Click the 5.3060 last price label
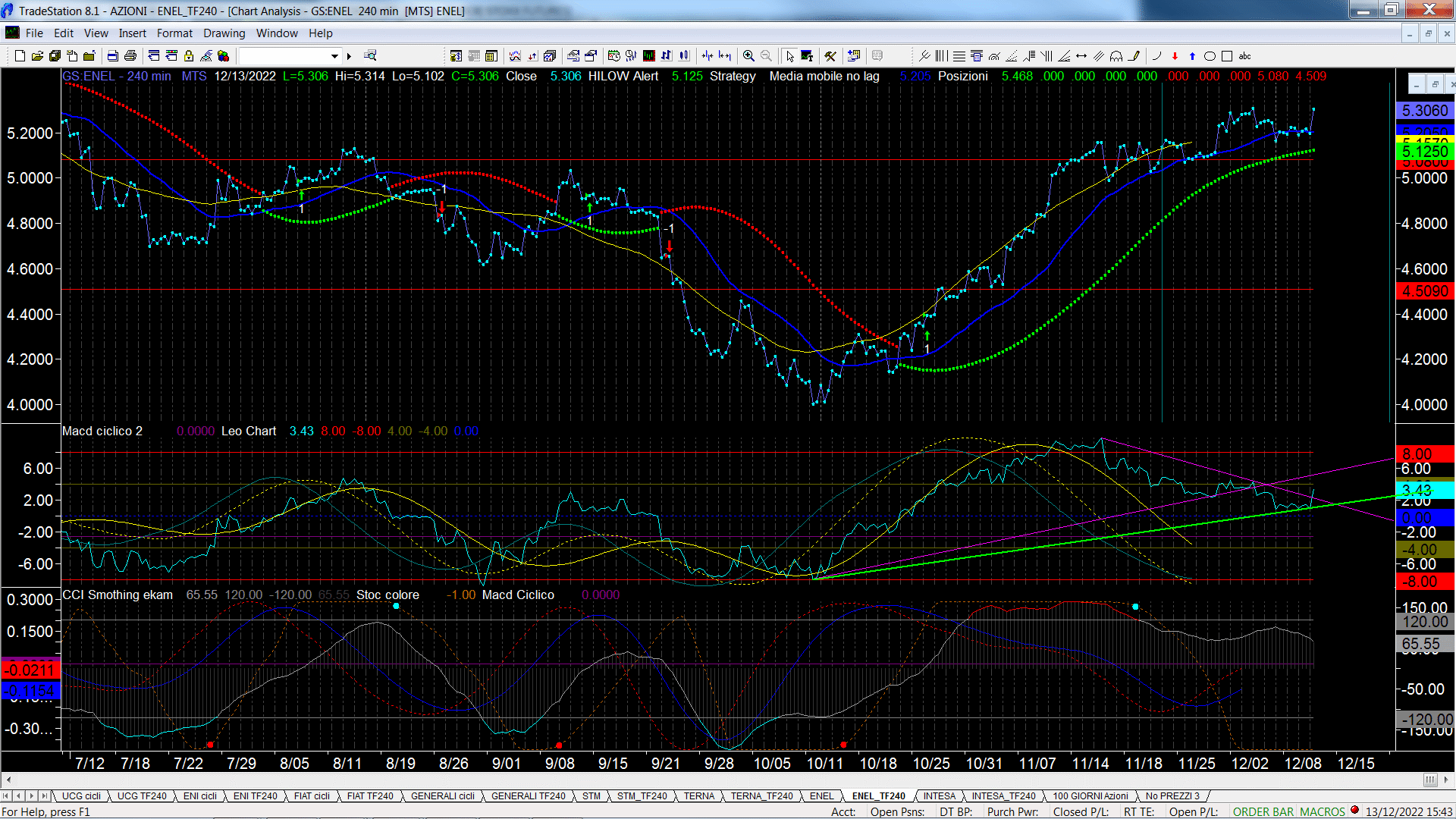The width and height of the screenshot is (1456, 819). [1424, 111]
